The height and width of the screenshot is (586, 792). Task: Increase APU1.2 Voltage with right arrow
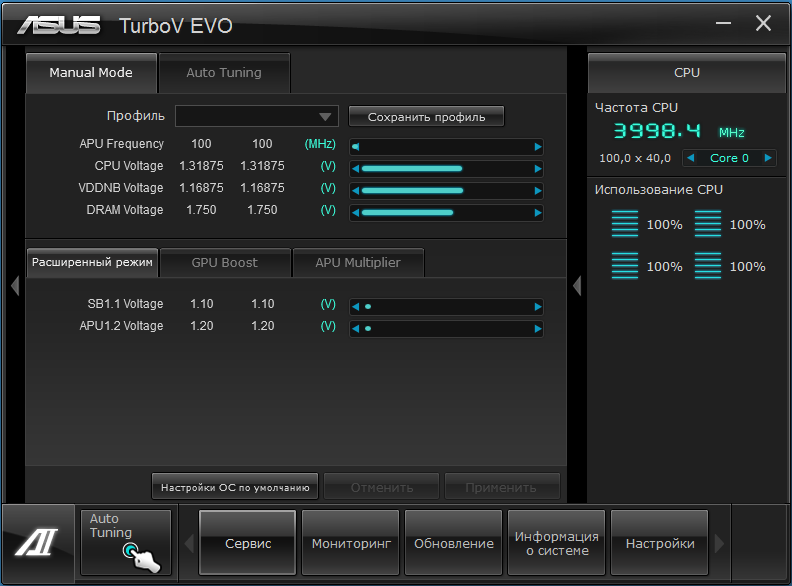538,329
